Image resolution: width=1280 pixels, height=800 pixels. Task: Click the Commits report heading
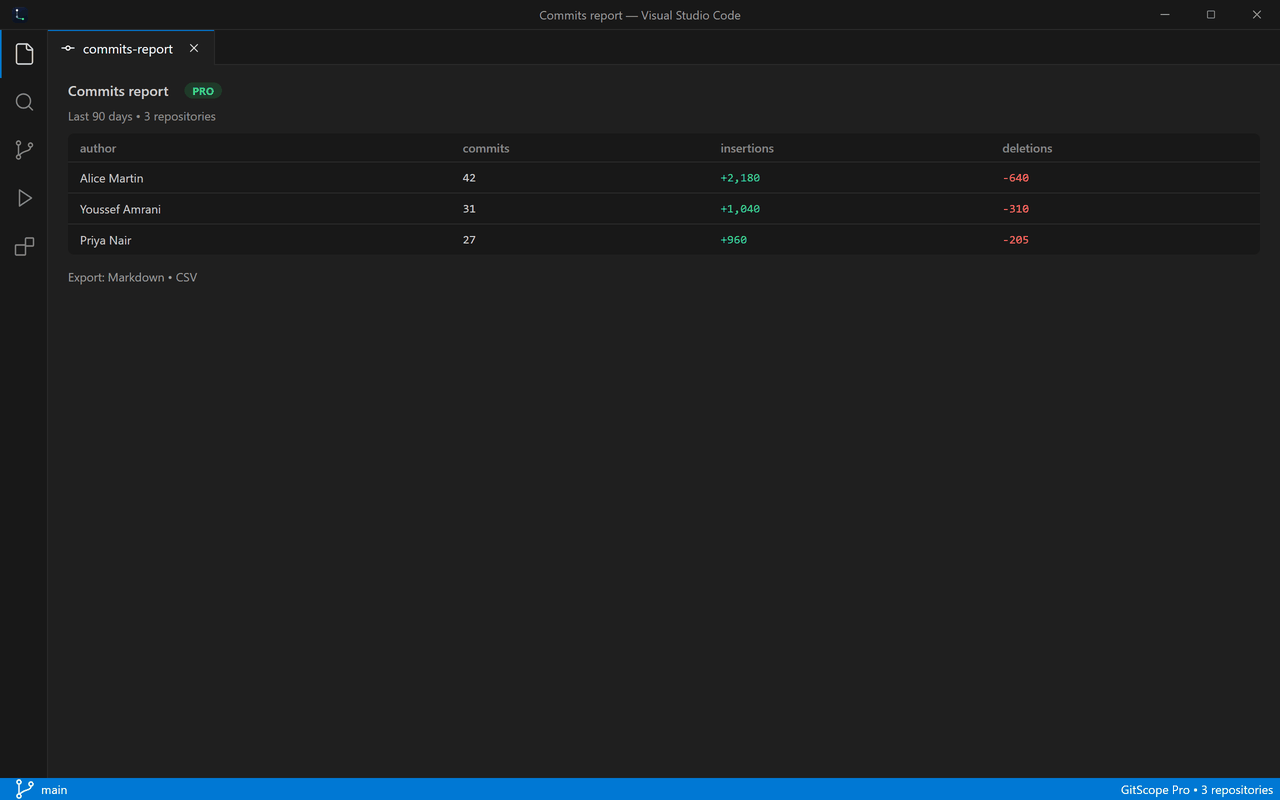[x=118, y=91]
